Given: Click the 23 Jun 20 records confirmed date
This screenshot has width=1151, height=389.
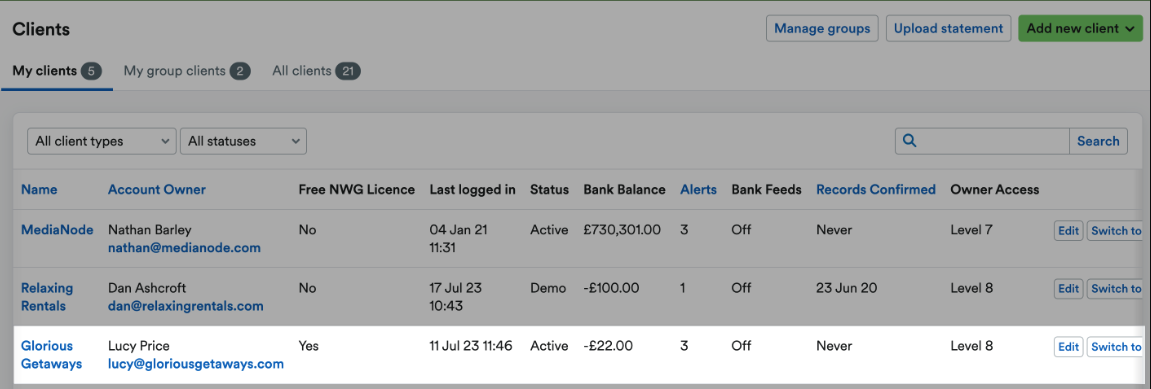Looking at the screenshot, I should click(846, 288).
